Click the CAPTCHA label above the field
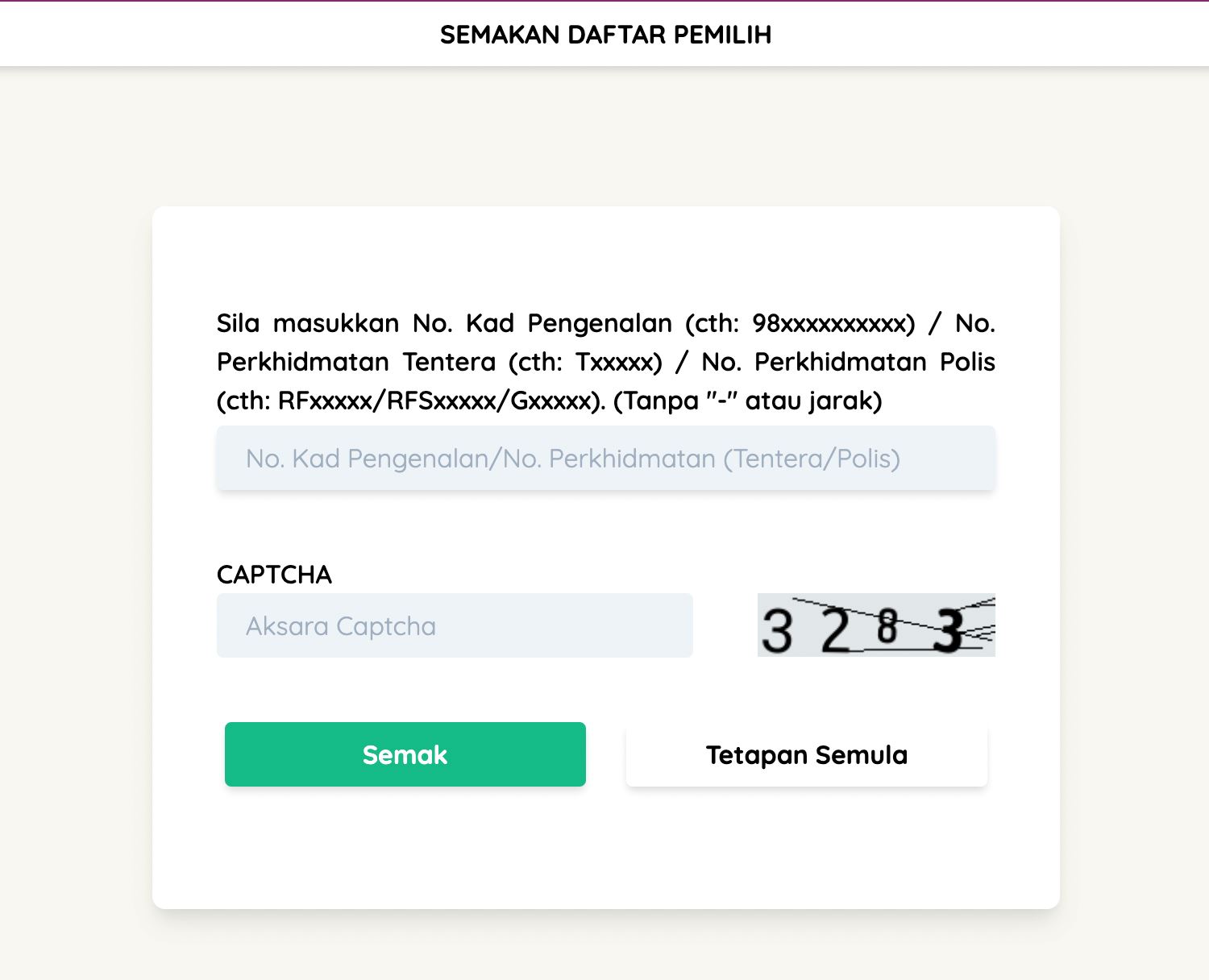Screen dimensions: 1209x980 click(274, 575)
